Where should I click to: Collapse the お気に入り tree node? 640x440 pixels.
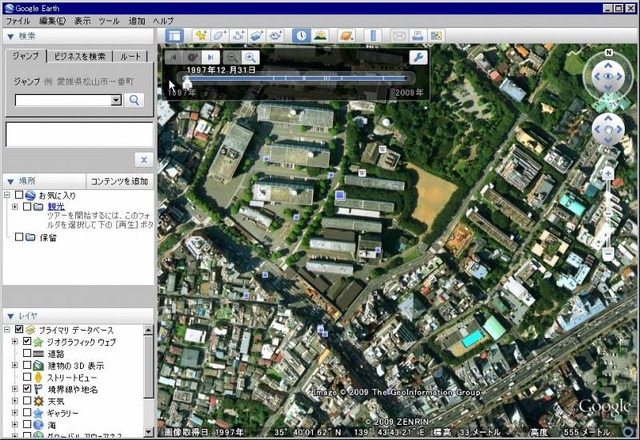(7, 195)
